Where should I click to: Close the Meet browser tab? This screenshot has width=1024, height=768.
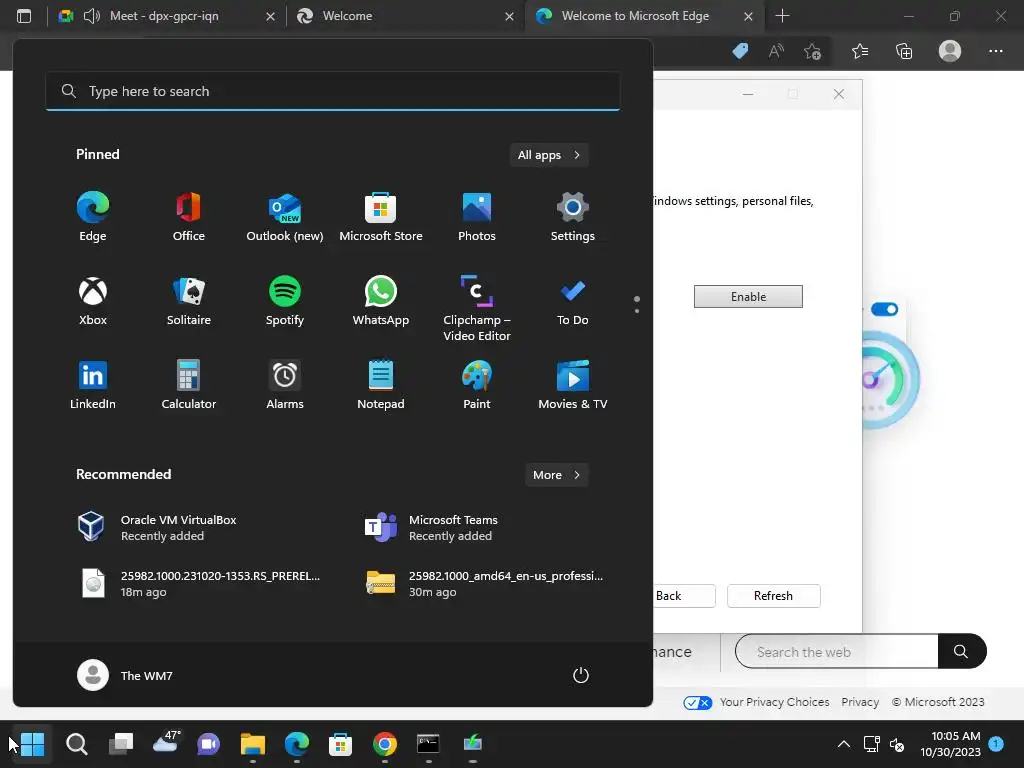click(x=270, y=16)
